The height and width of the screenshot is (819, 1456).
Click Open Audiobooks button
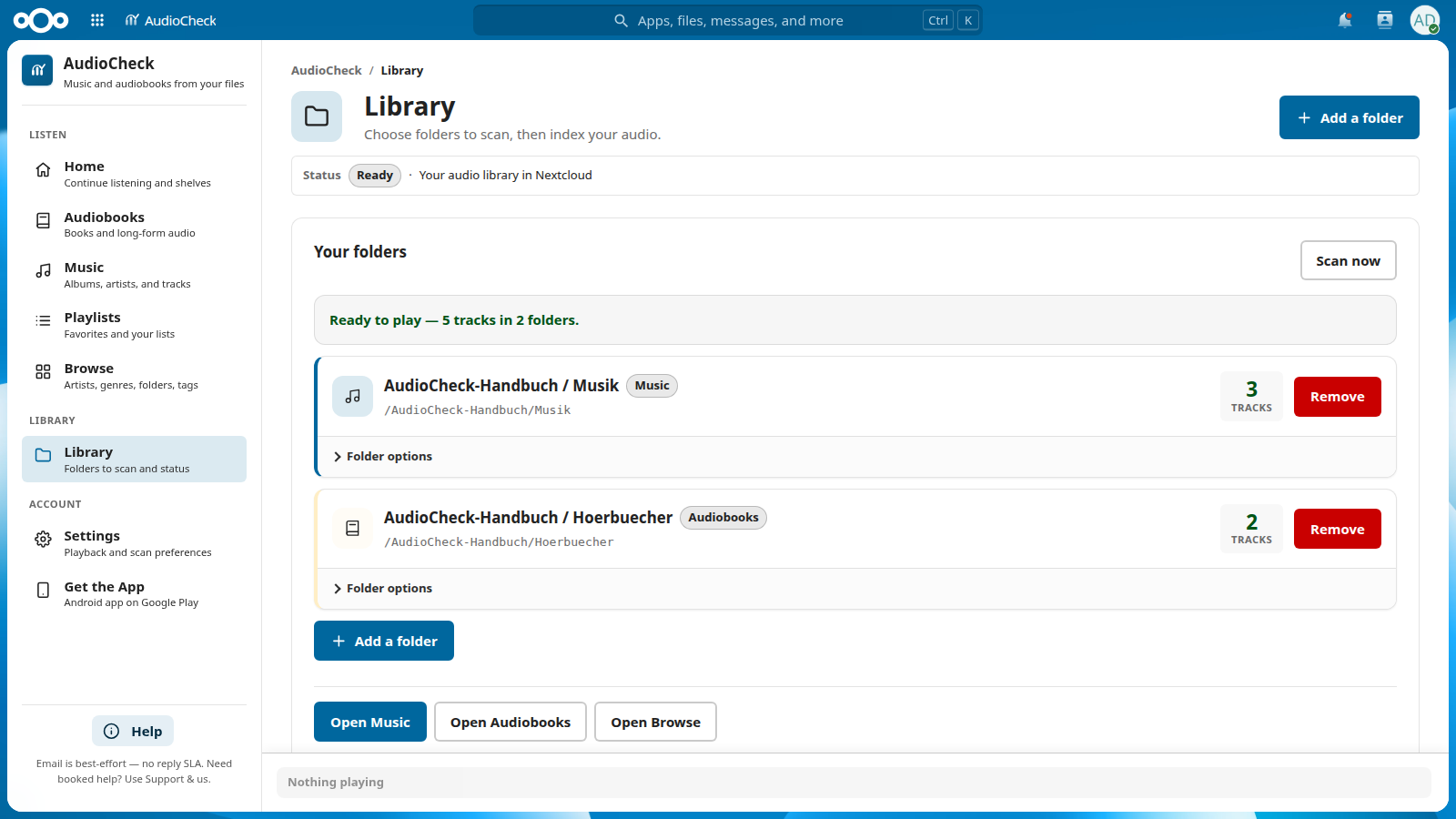[x=511, y=722]
